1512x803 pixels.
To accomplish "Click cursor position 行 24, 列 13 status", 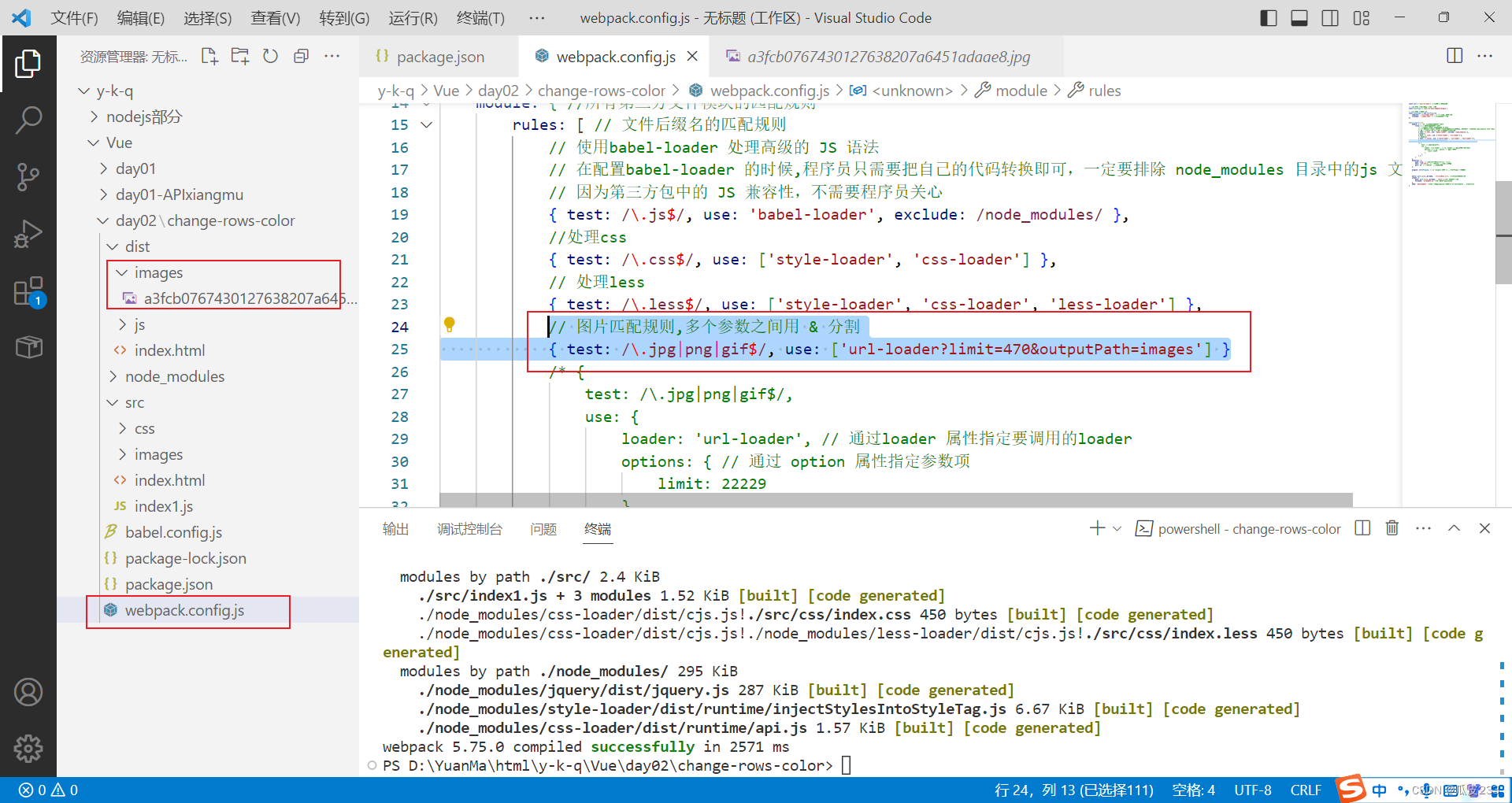I will [x=1073, y=790].
